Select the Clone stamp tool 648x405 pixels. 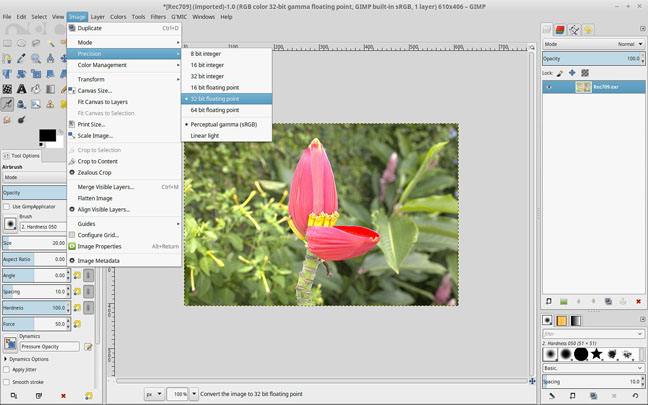pos(50,104)
